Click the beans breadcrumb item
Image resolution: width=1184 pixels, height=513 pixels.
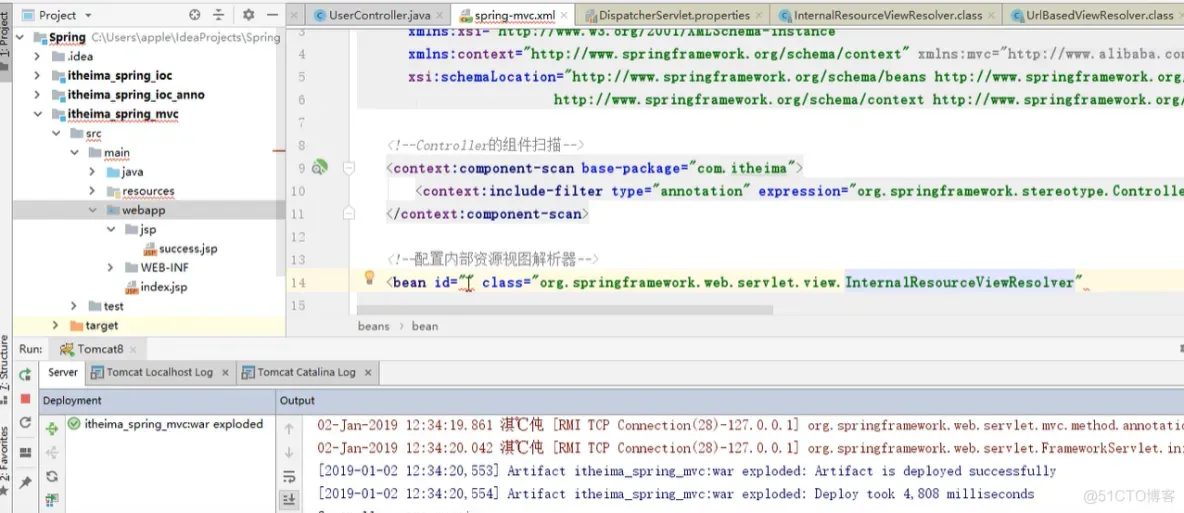tap(374, 326)
